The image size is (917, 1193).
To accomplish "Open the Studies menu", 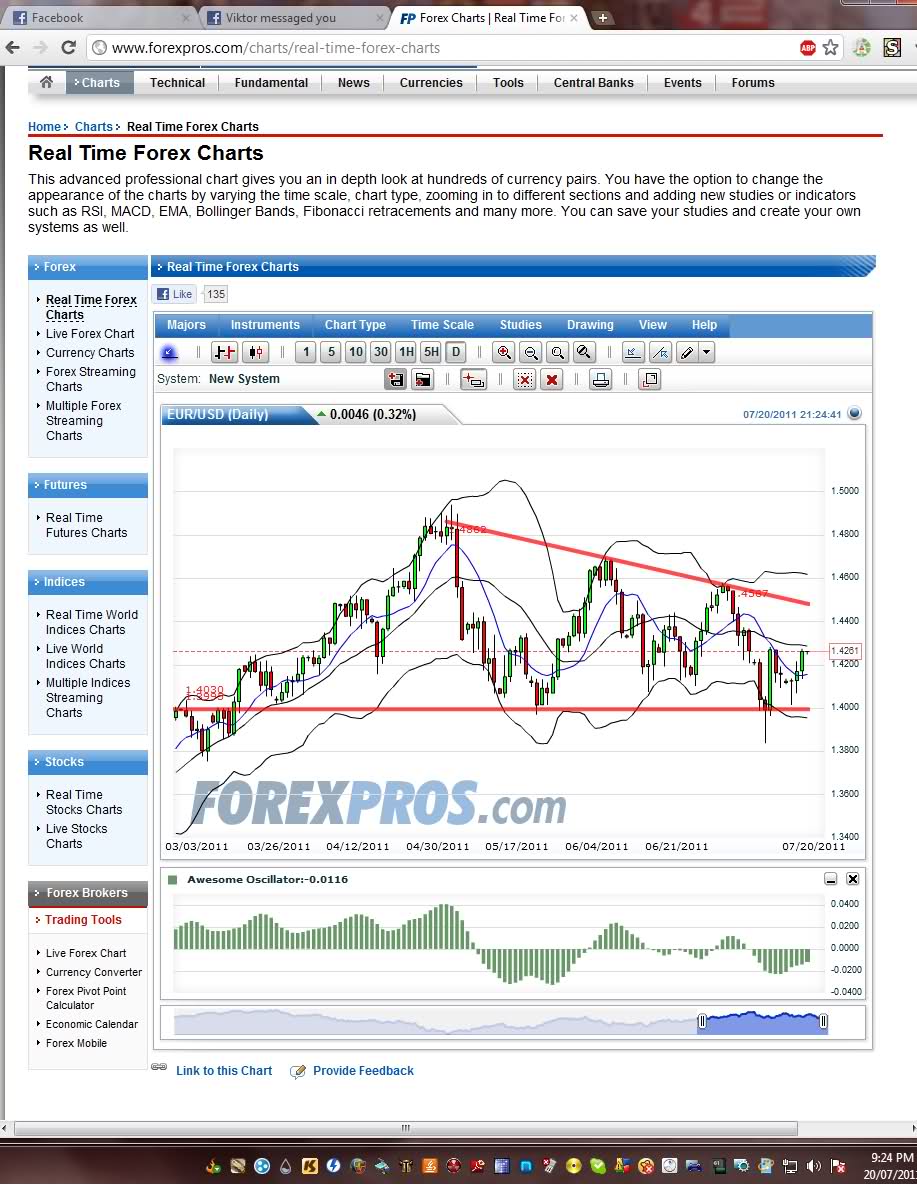I will (x=521, y=325).
